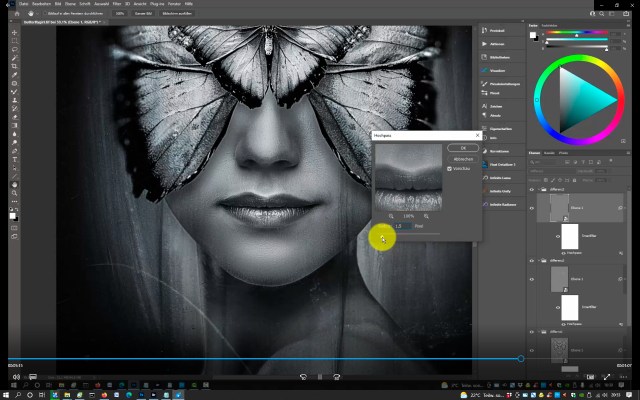Open the Filter menu

[115, 4]
